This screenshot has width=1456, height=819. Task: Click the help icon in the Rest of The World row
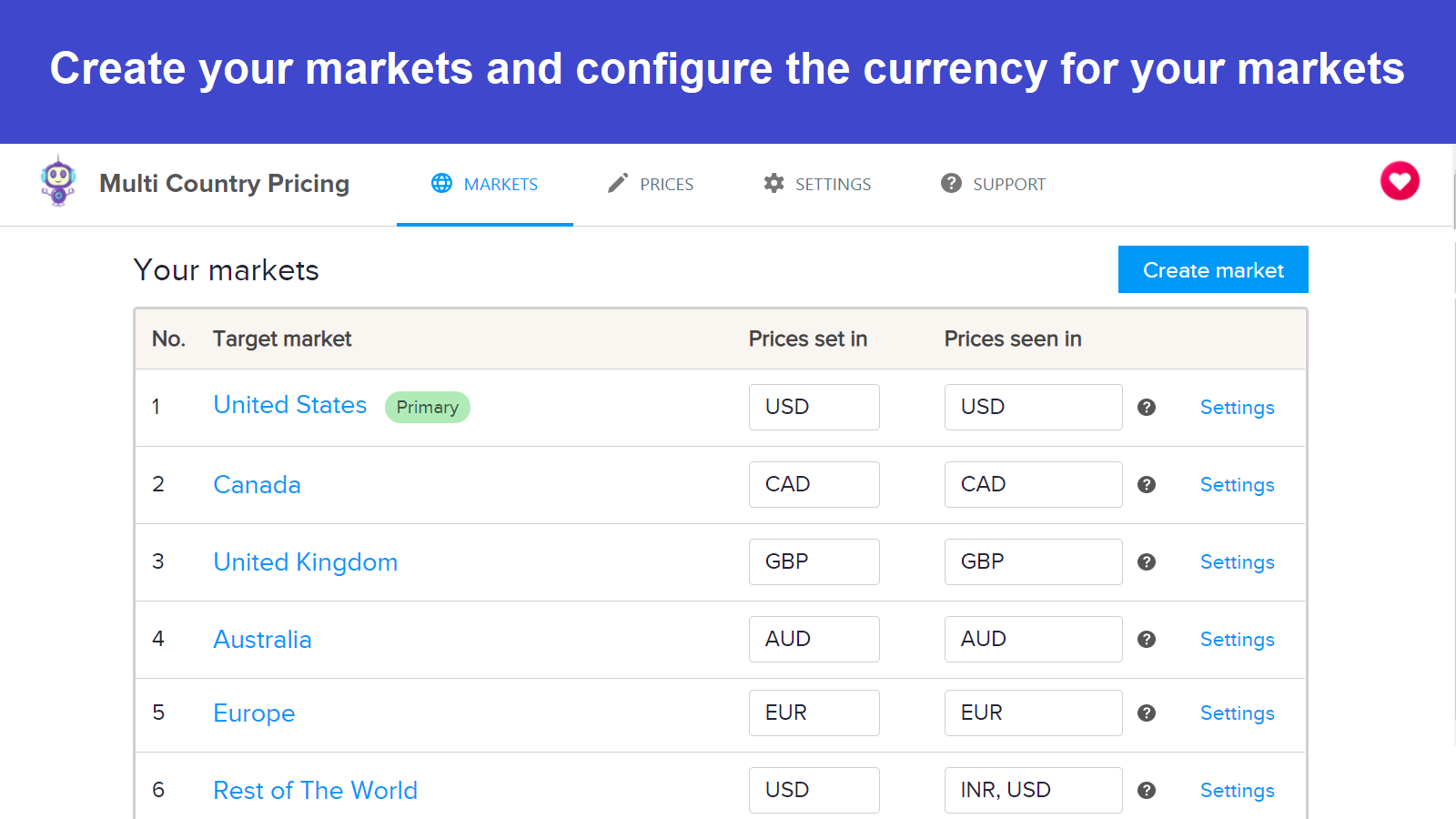click(x=1146, y=790)
